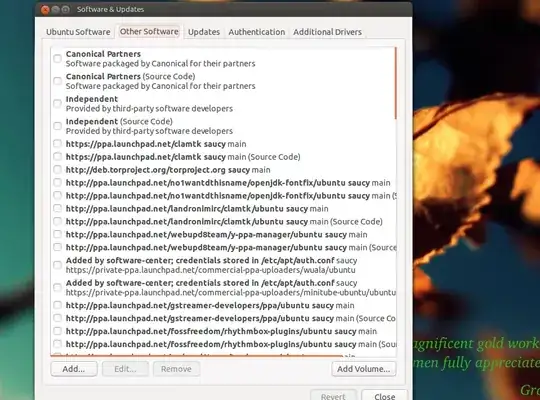540x400 pixels.
Task: Toggle Canonical Partners (Source Code) checkbox
Action: pos(58,81)
